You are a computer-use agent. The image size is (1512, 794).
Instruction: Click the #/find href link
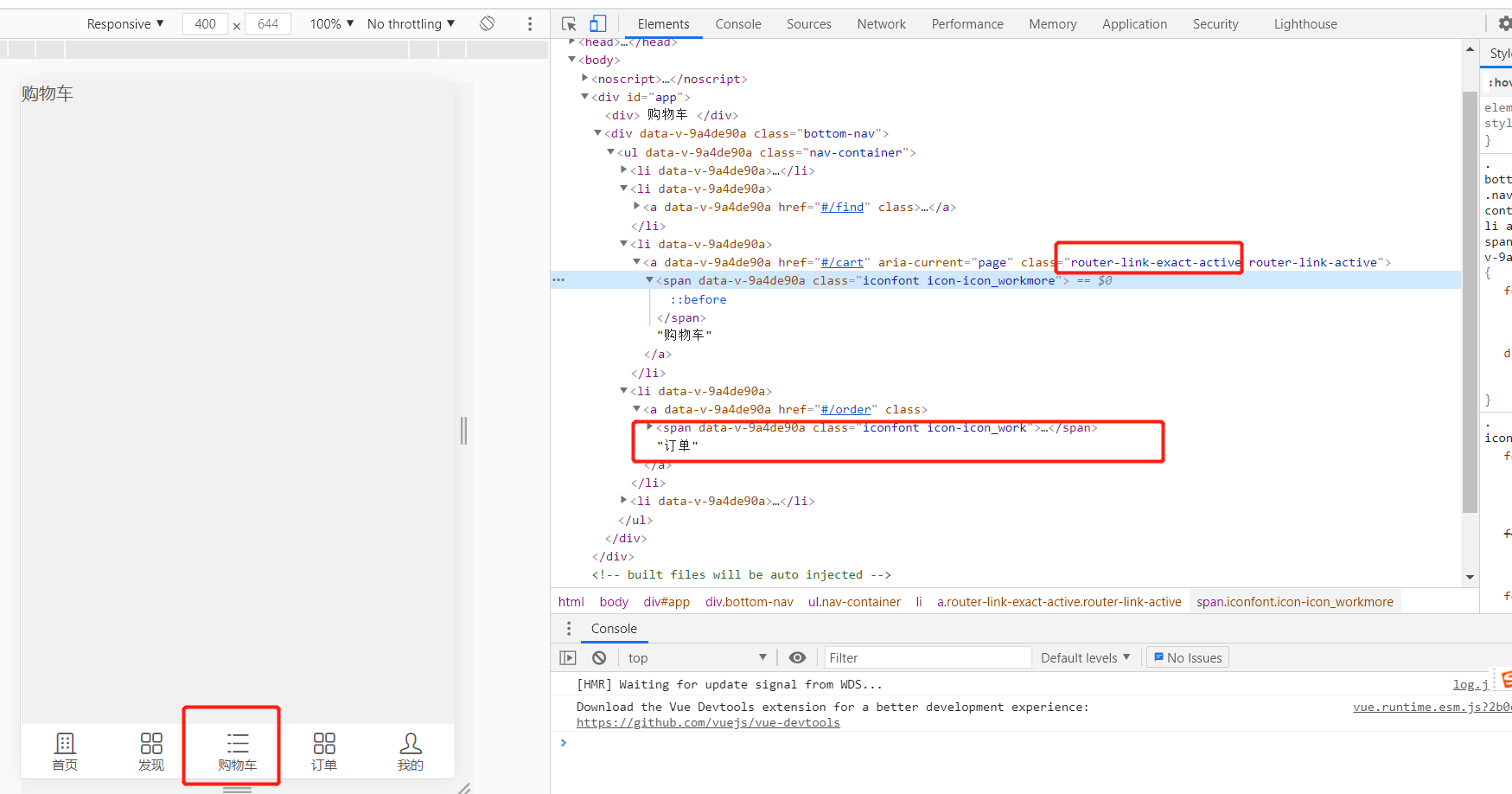842,207
